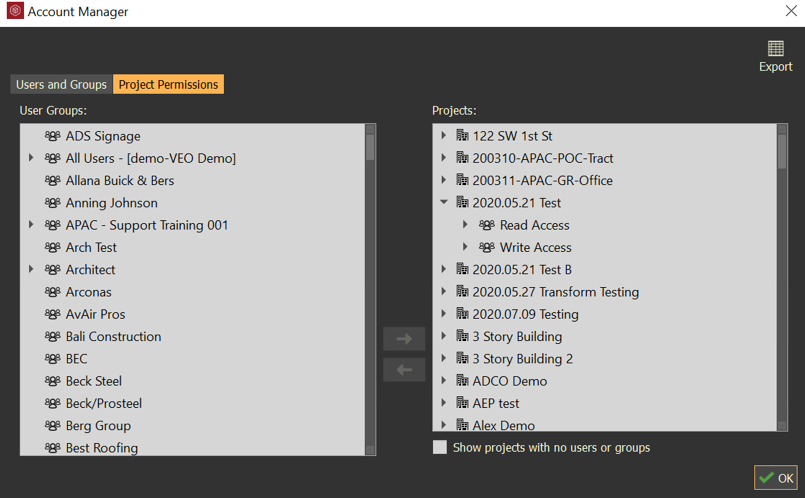Click the move-left arrow button

[x=404, y=370]
